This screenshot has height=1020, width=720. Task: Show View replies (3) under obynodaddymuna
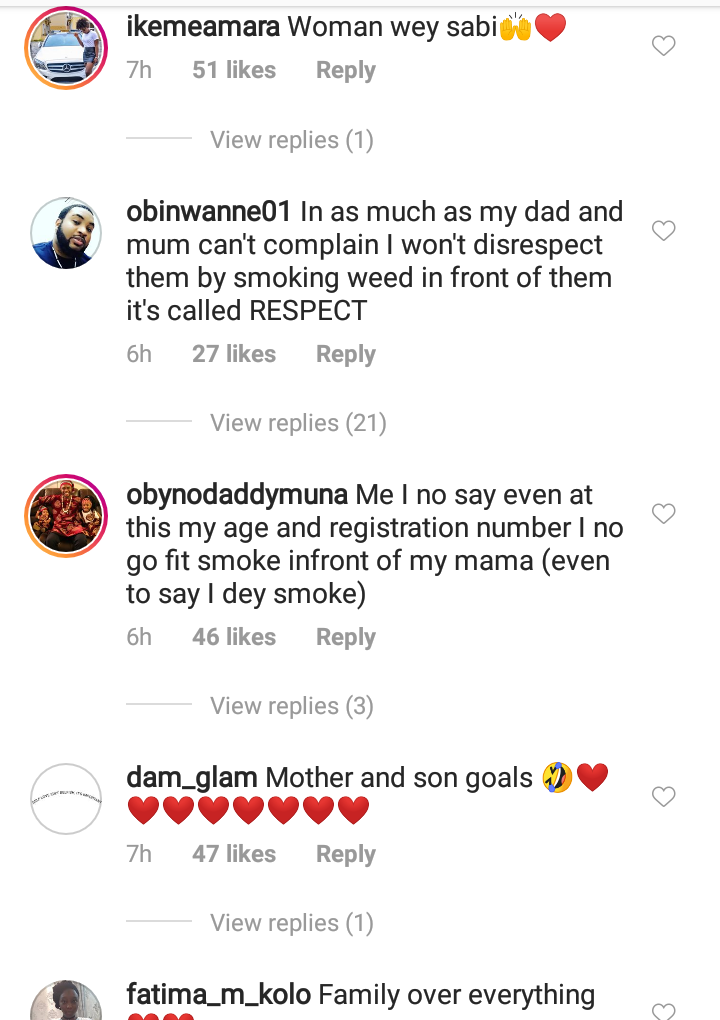291,706
